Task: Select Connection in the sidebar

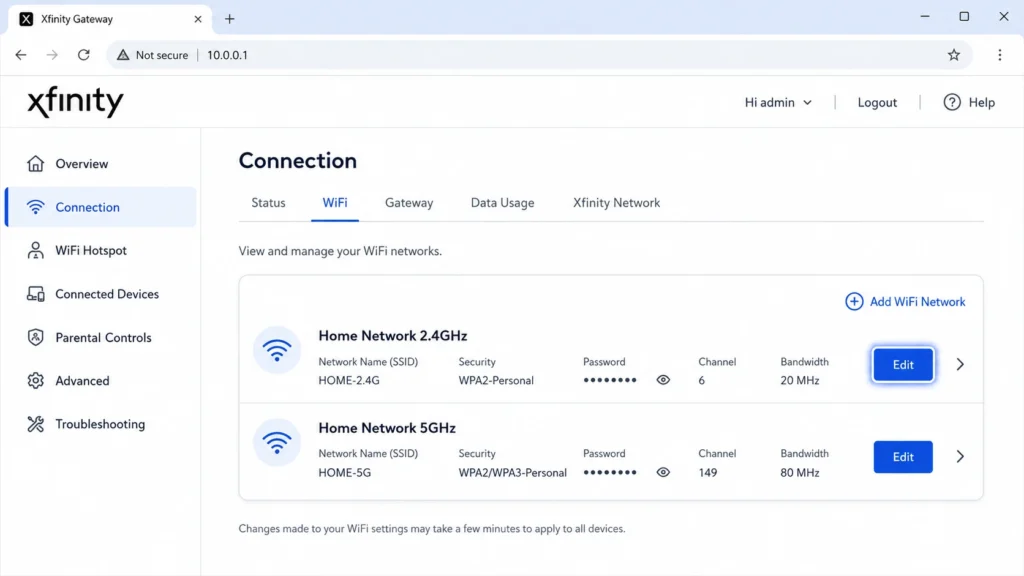Action: point(101,207)
